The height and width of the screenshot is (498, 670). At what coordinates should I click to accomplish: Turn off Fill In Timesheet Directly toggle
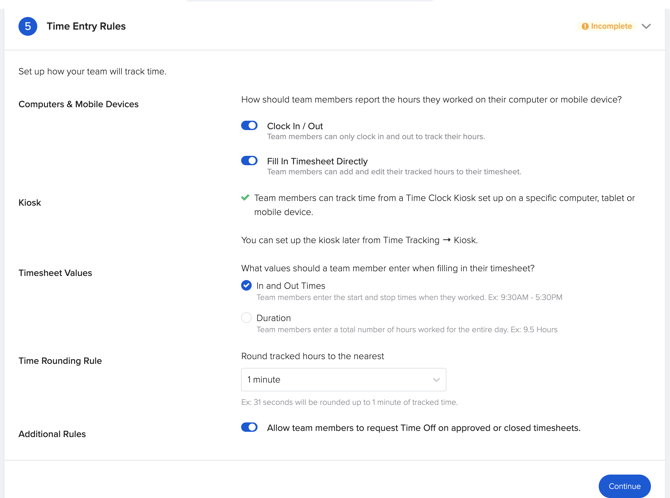(x=249, y=160)
